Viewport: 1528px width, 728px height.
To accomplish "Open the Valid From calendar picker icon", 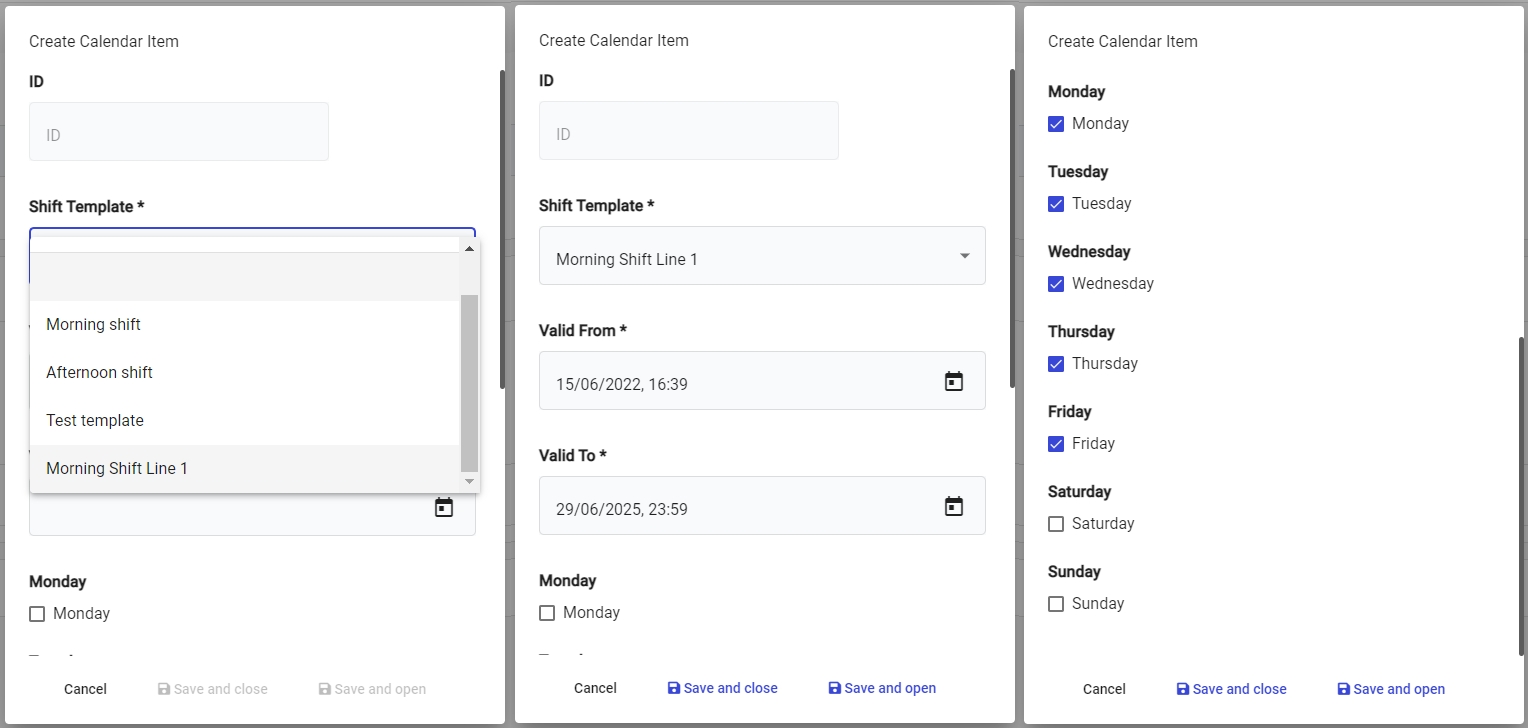I will 954,381.
